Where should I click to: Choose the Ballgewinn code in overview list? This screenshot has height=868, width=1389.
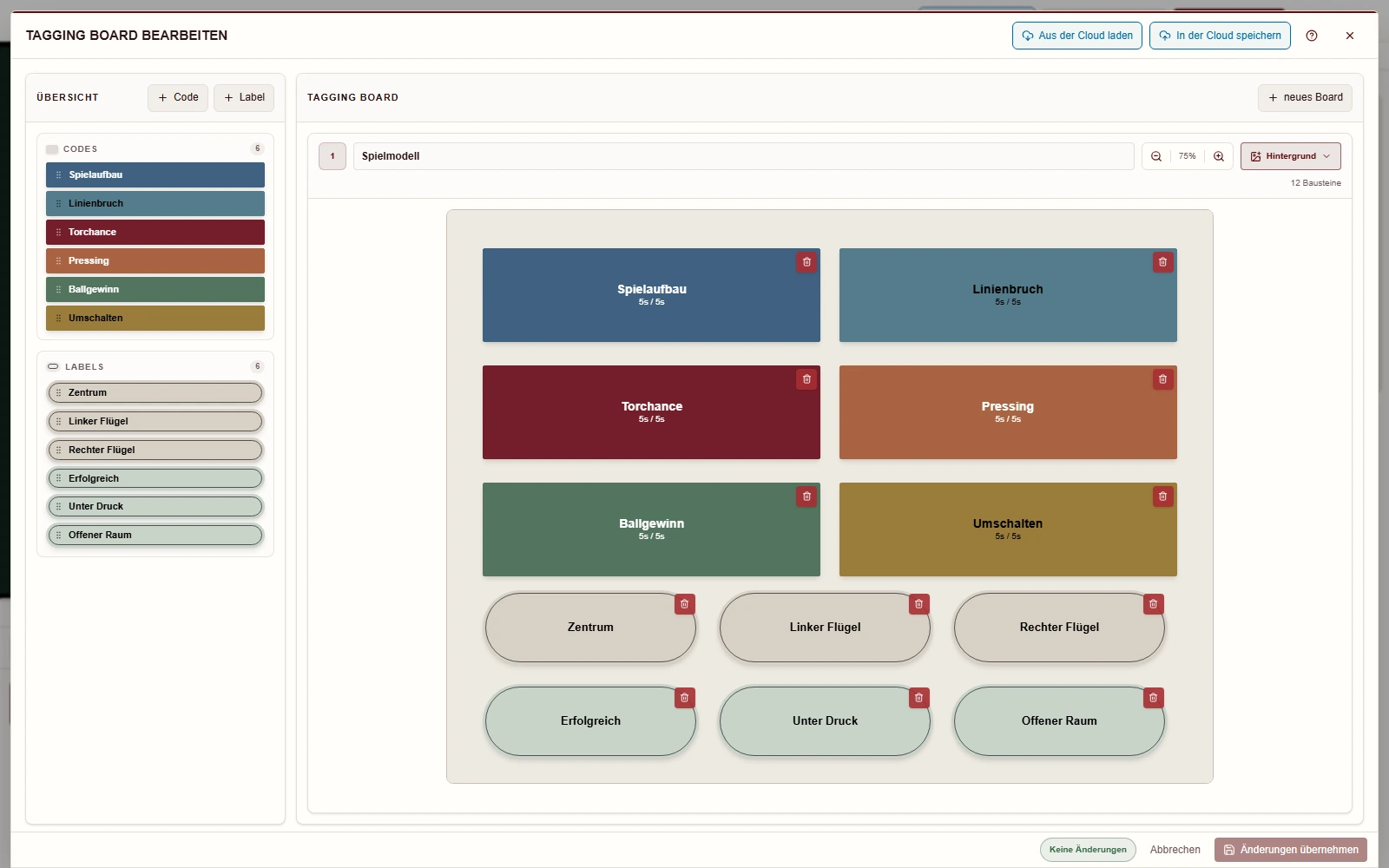click(x=155, y=289)
